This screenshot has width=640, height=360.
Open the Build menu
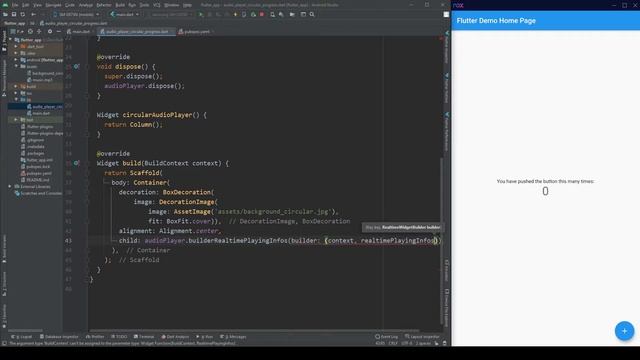click(x=120, y=5)
